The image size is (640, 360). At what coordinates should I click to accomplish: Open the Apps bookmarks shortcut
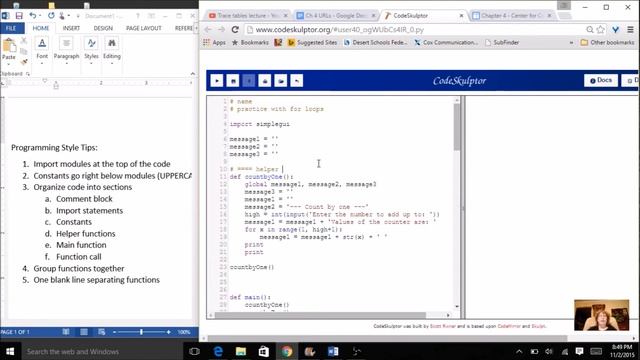coord(214,42)
